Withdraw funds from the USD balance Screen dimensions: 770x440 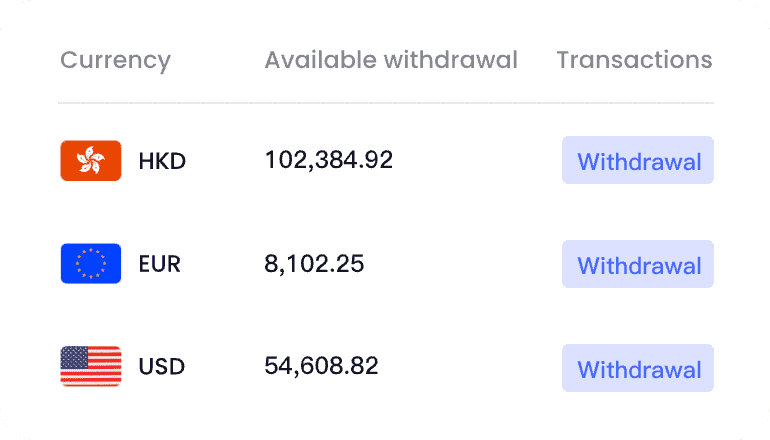click(x=638, y=368)
